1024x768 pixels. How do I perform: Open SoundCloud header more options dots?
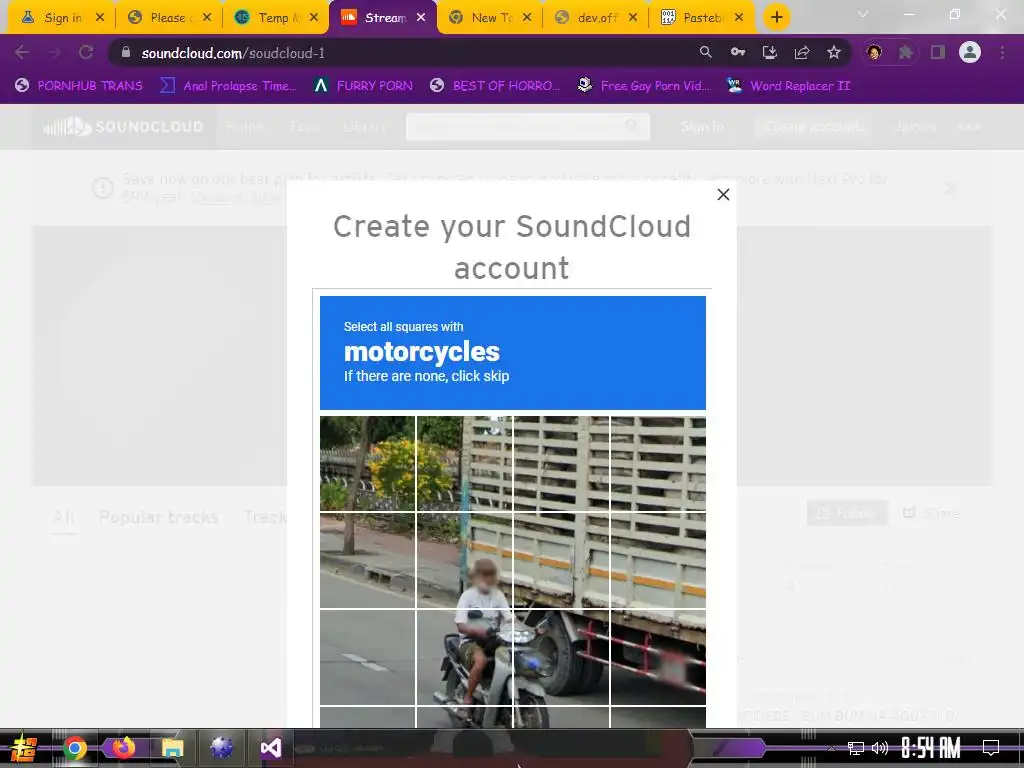tap(969, 127)
